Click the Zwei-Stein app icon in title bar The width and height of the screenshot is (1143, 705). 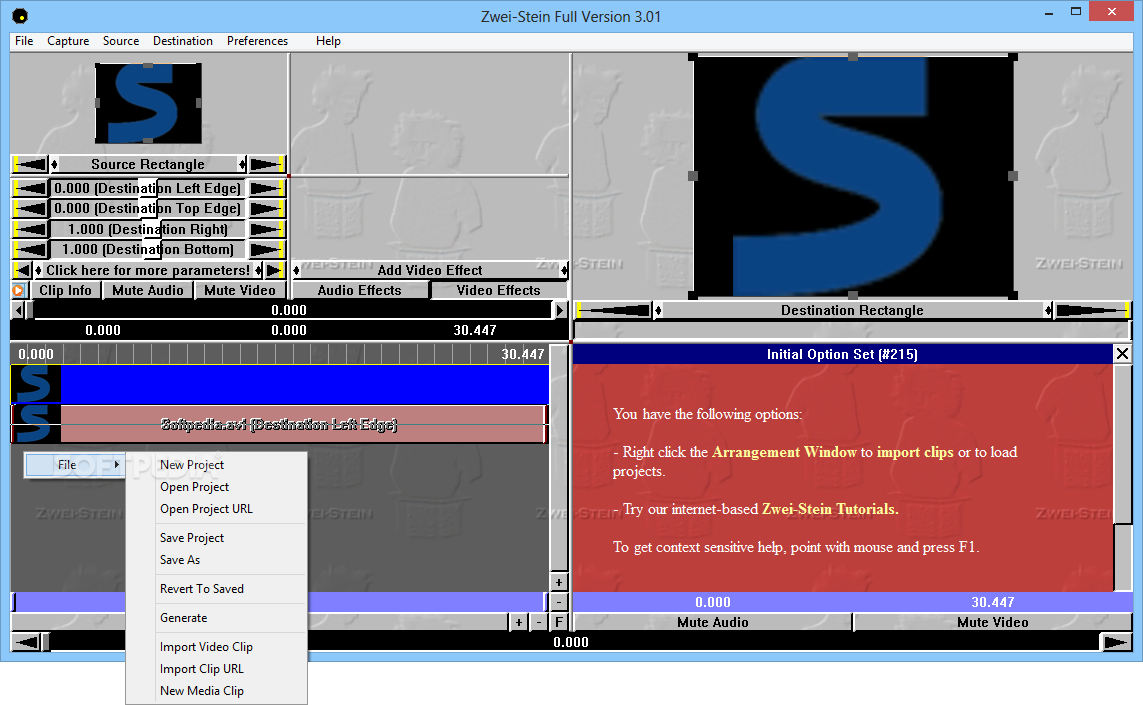tap(20, 16)
